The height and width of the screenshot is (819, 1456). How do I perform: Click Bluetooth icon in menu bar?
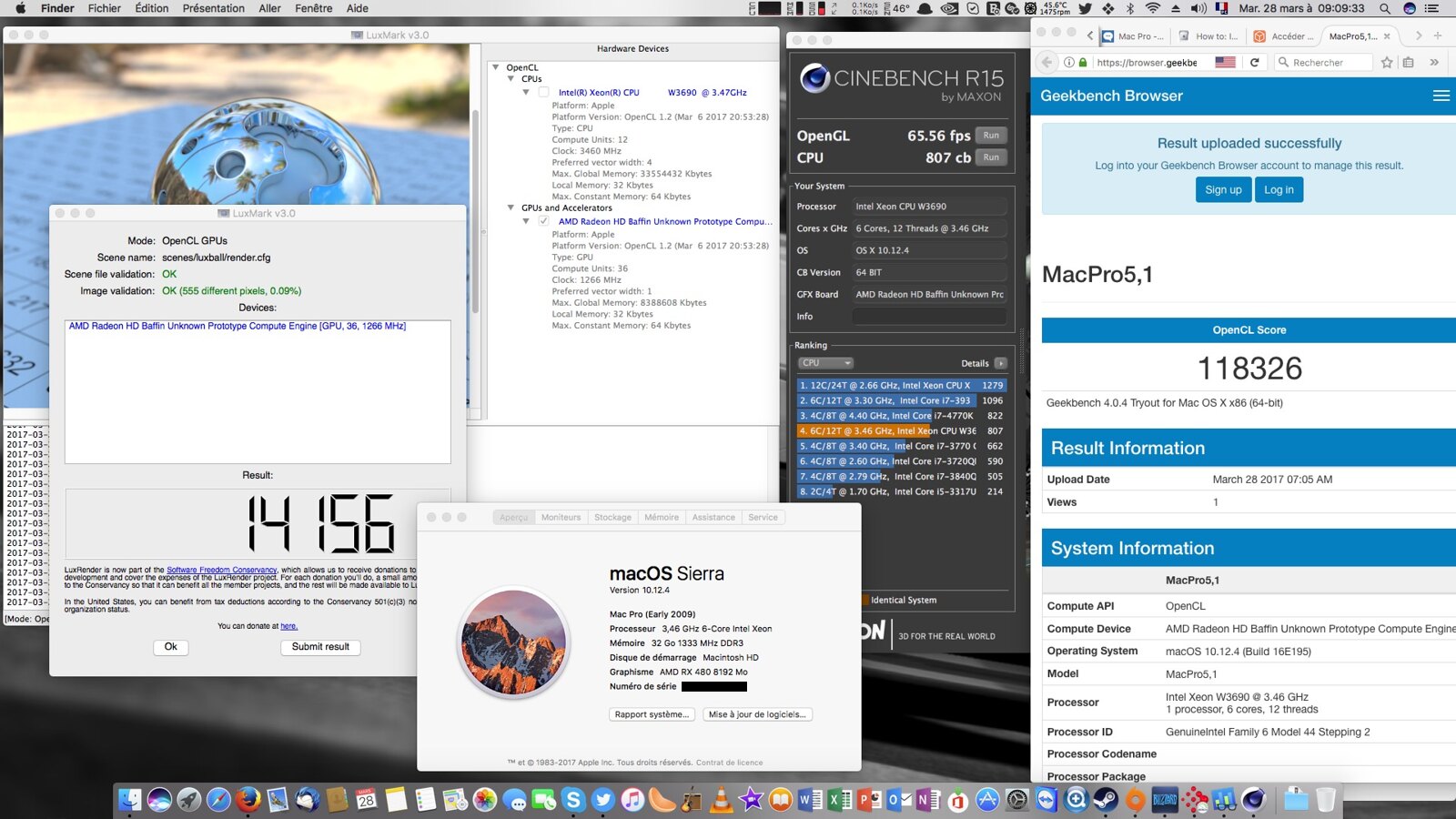(x=1130, y=8)
